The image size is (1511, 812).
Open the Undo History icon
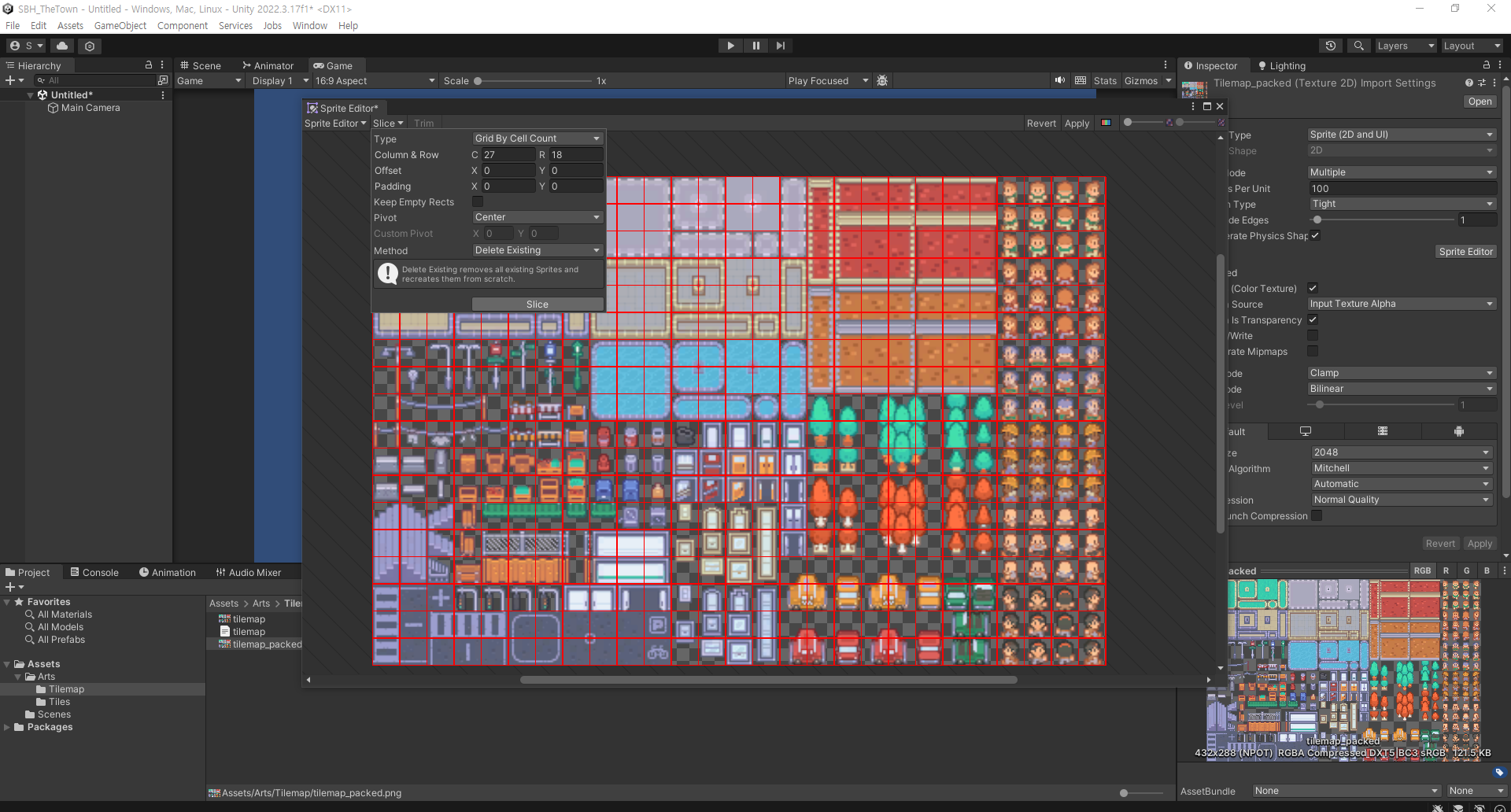pyautogui.click(x=1331, y=46)
